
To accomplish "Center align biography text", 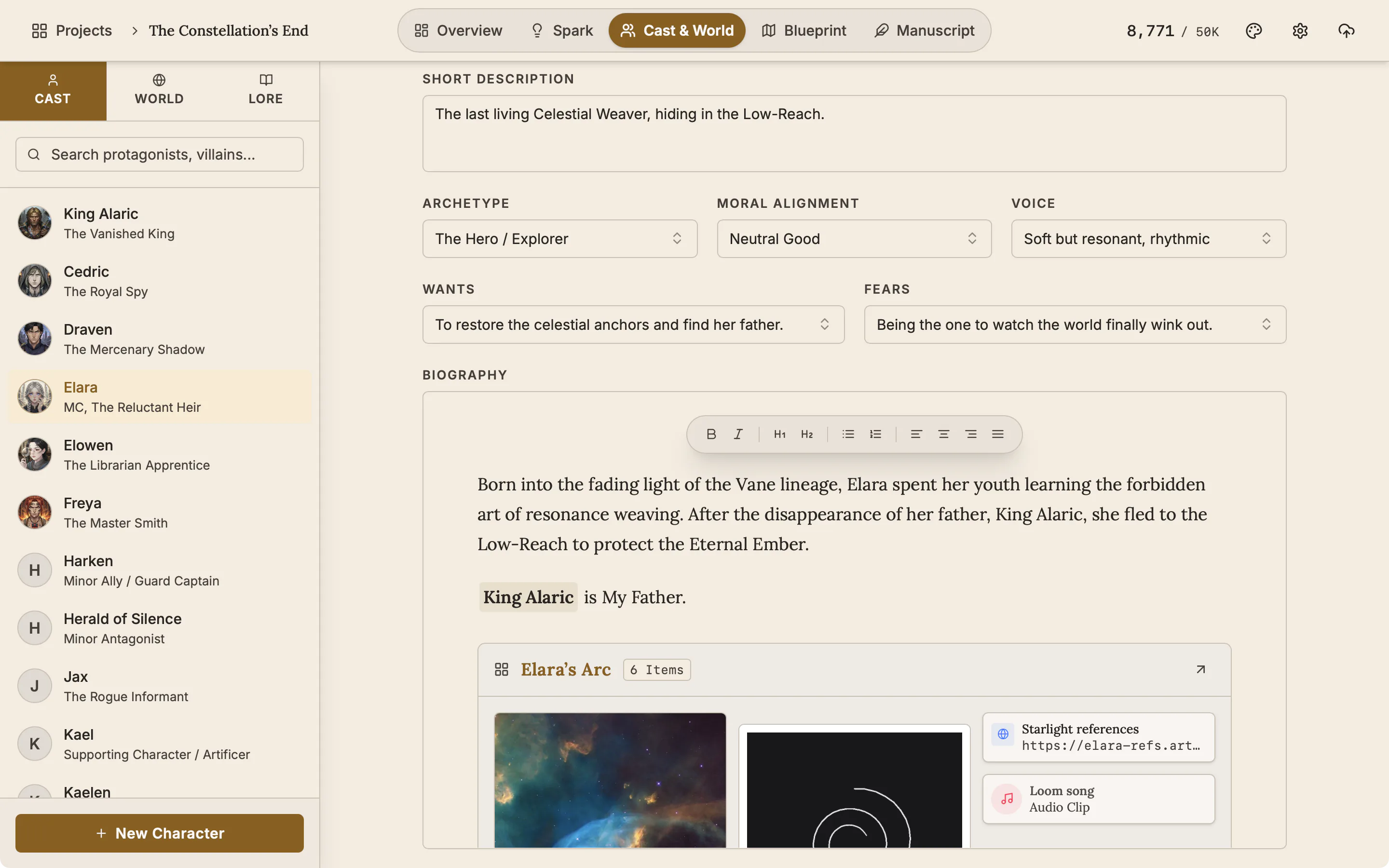I will (943, 434).
